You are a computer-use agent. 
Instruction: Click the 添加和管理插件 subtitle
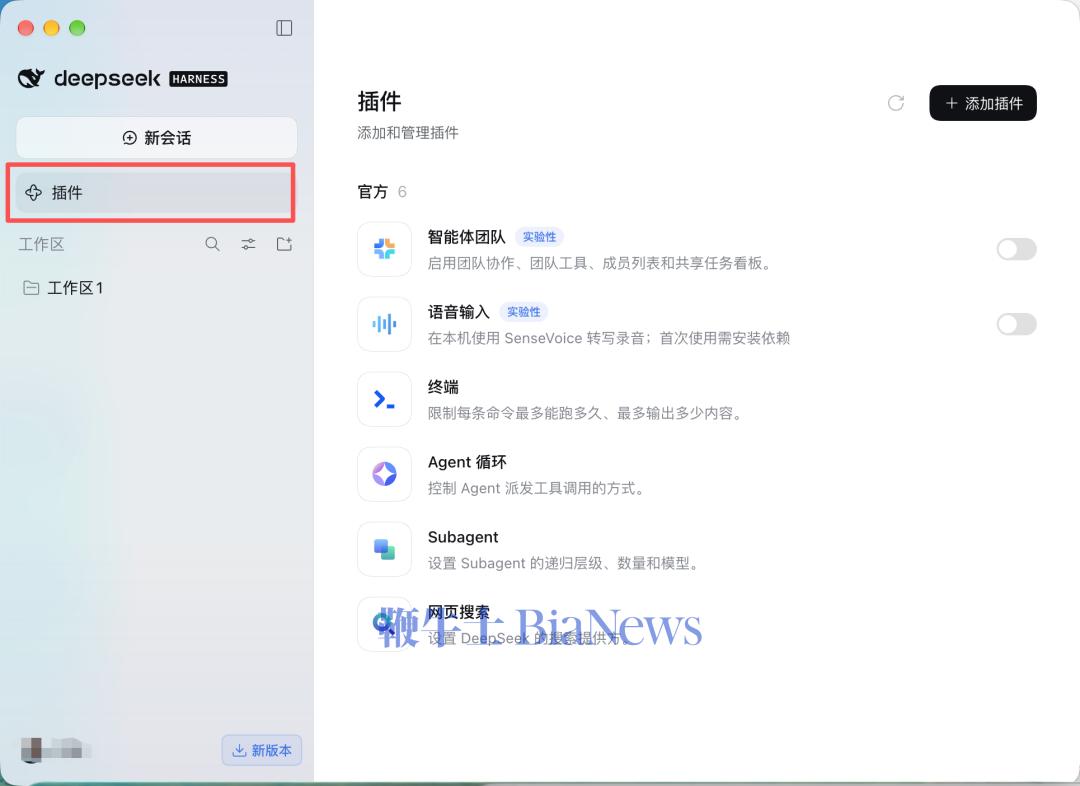(408, 133)
